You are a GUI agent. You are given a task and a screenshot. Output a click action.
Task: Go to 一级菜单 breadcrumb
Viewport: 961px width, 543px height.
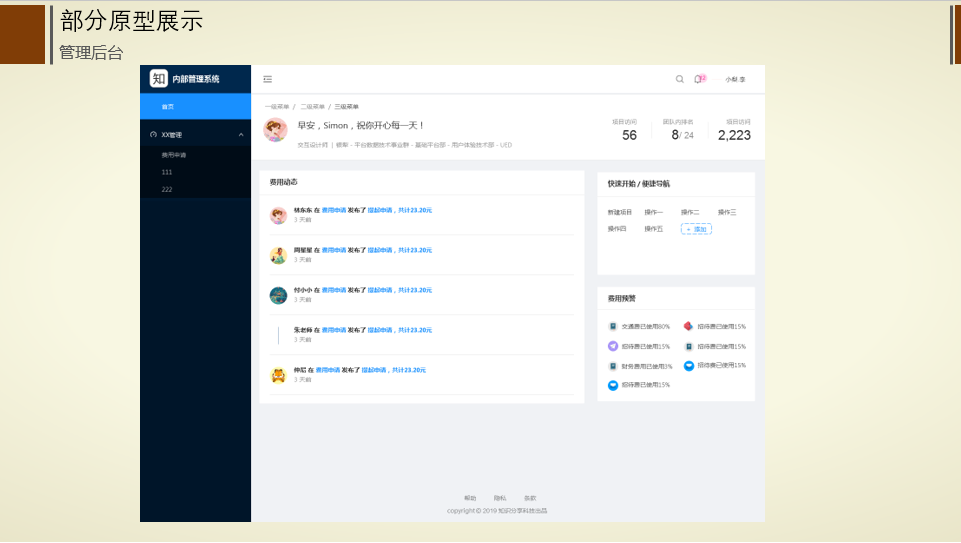pyautogui.click(x=277, y=107)
